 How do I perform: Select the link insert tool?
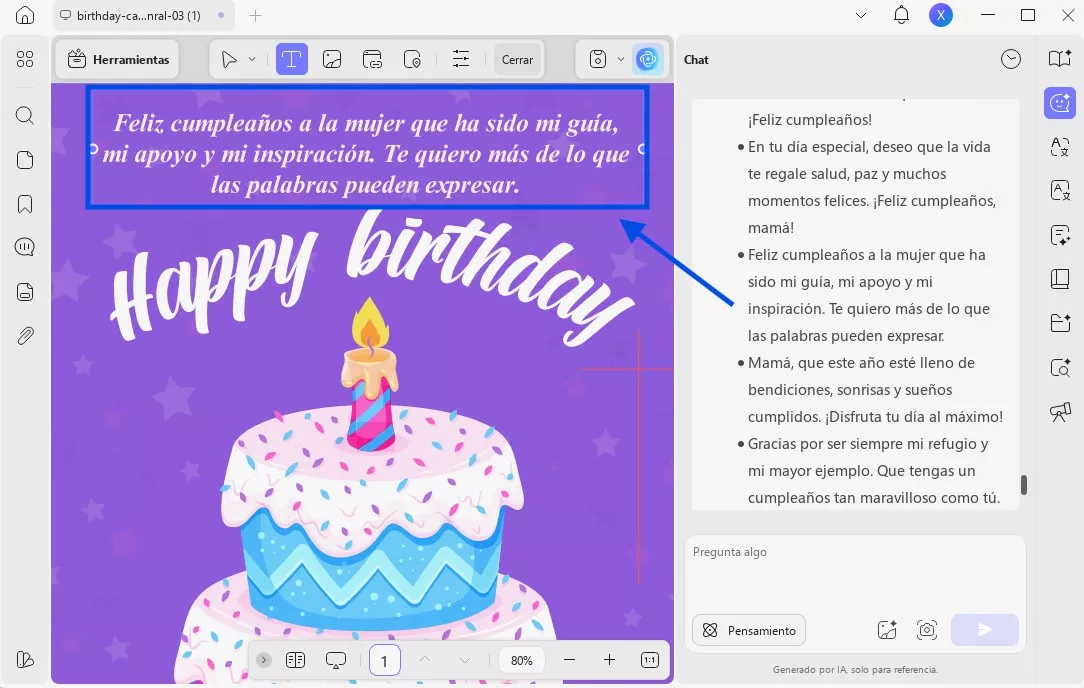pos(372,59)
